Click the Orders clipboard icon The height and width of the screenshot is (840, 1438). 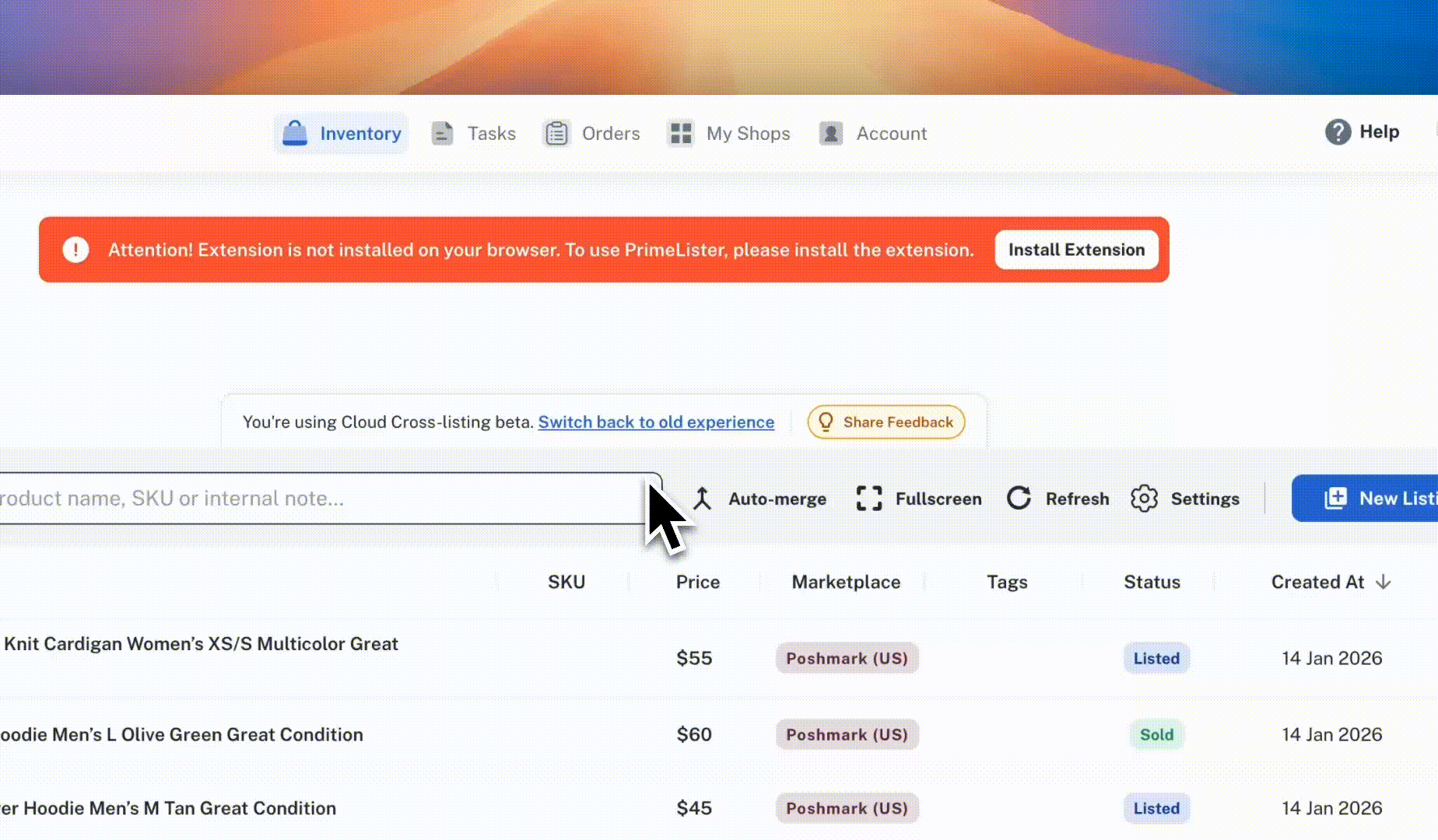coord(556,134)
